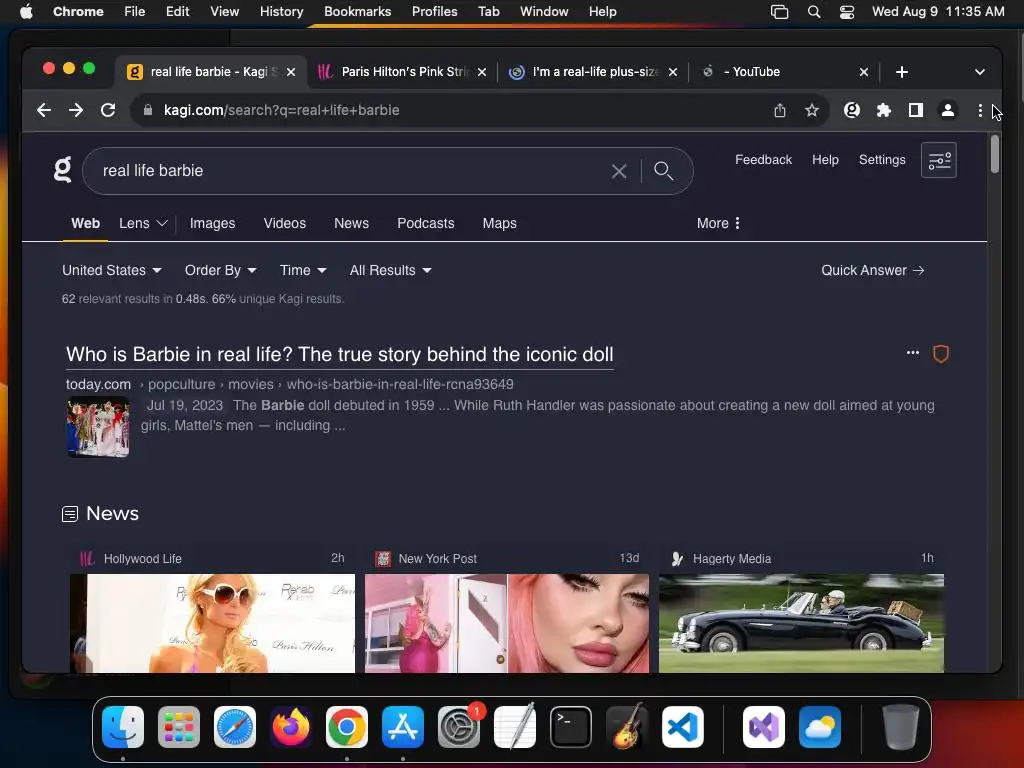
Task: Toggle the Chrome side panel icon
Action: coord(916,110)
